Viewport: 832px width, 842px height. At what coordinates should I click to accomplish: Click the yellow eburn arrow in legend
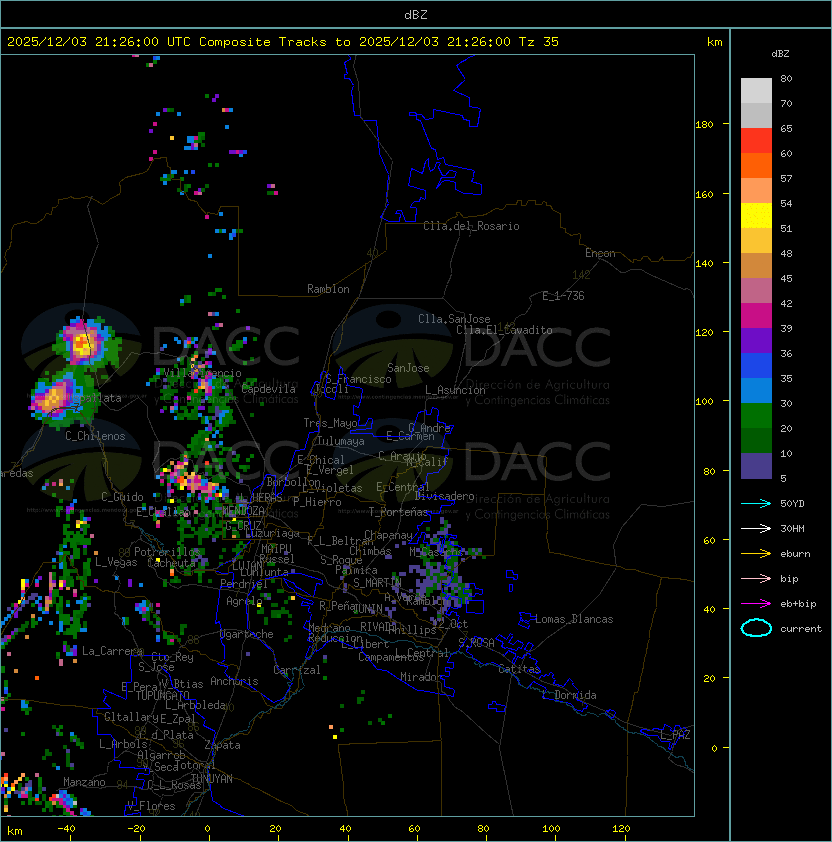click(756, 554)
